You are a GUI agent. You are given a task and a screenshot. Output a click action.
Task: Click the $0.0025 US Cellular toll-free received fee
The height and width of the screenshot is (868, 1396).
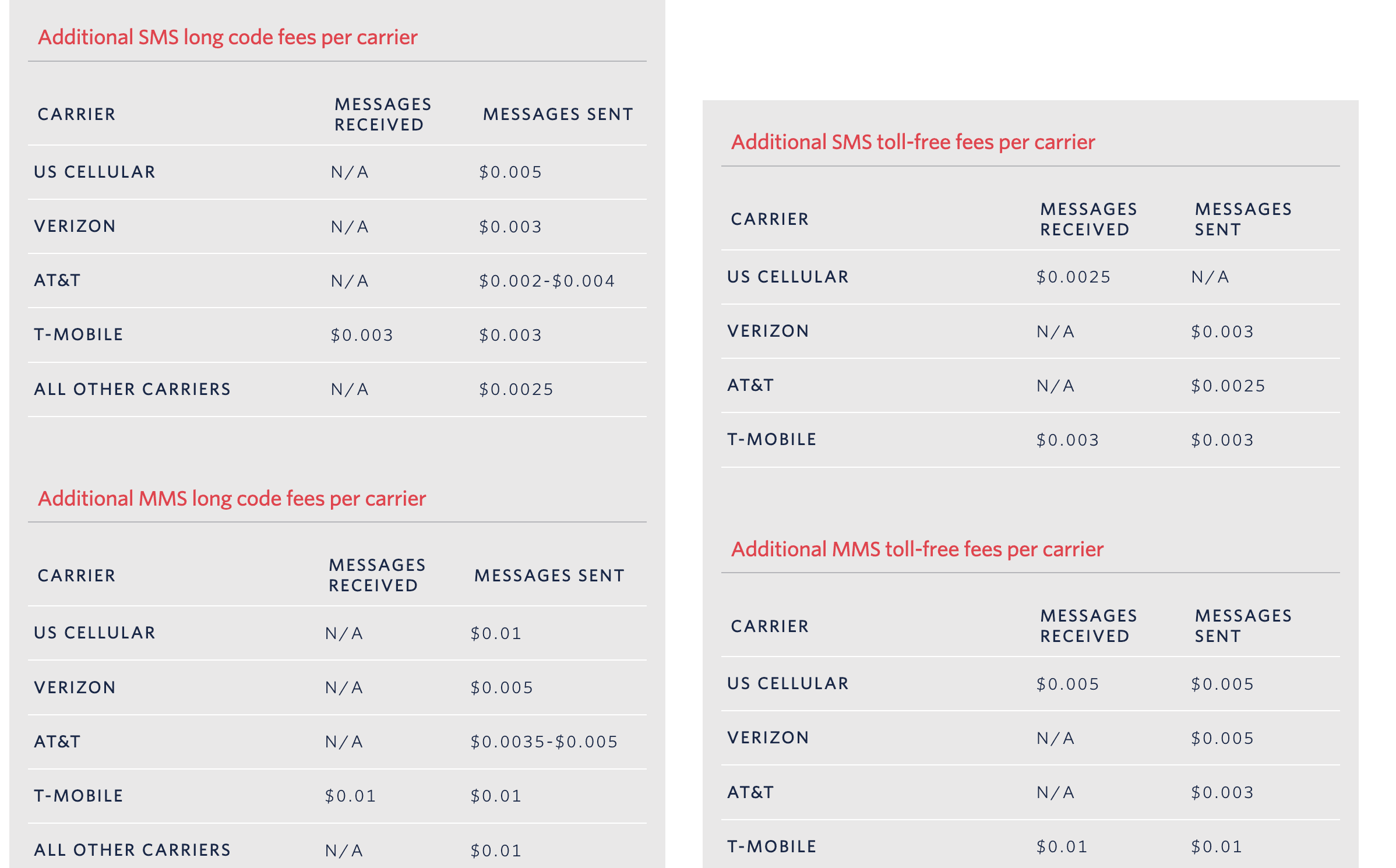[x=1073, y=277]
